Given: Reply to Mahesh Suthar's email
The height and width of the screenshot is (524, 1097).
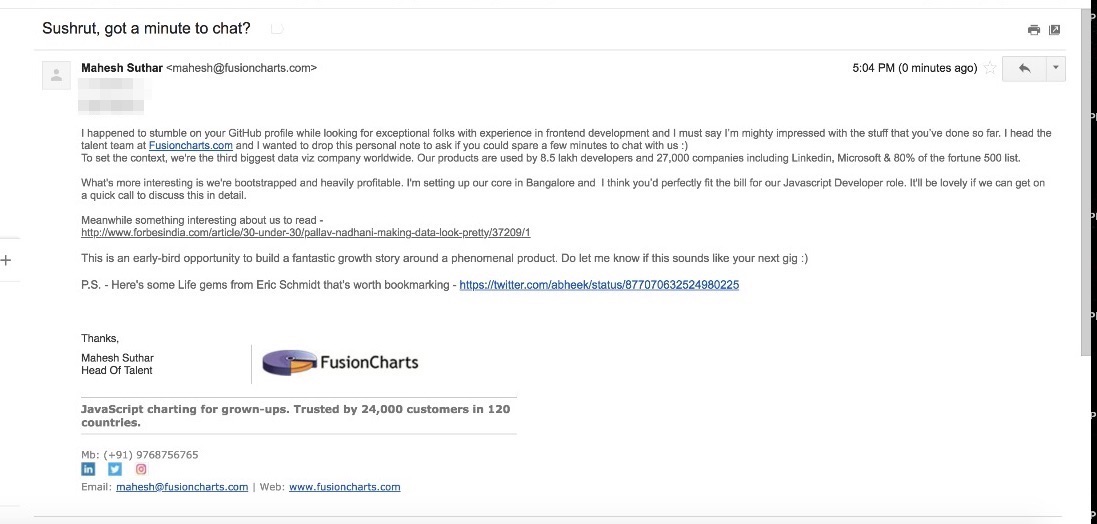Looking at the screenshot, I should 1023,68.
